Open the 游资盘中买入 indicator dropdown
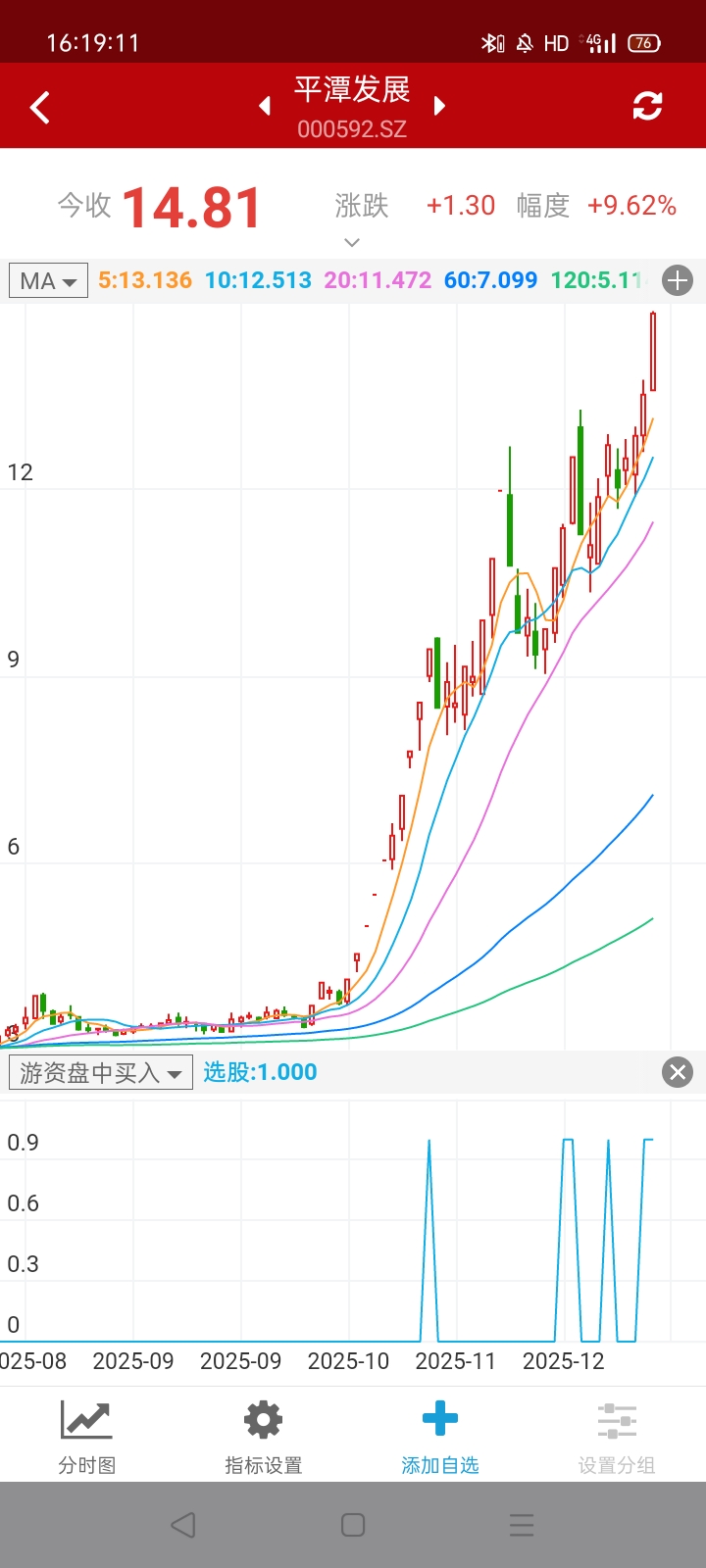 click(x=100, y=1073)
